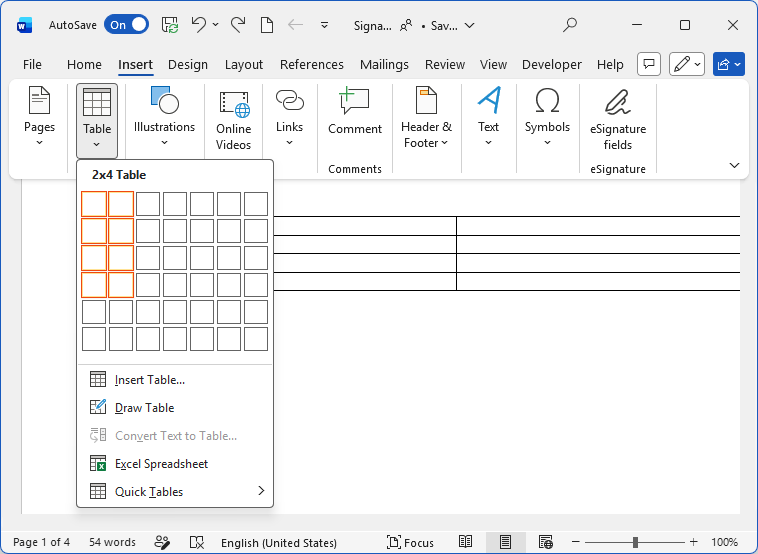
Task: Switch to the View tab
Action: pos(493,64)
